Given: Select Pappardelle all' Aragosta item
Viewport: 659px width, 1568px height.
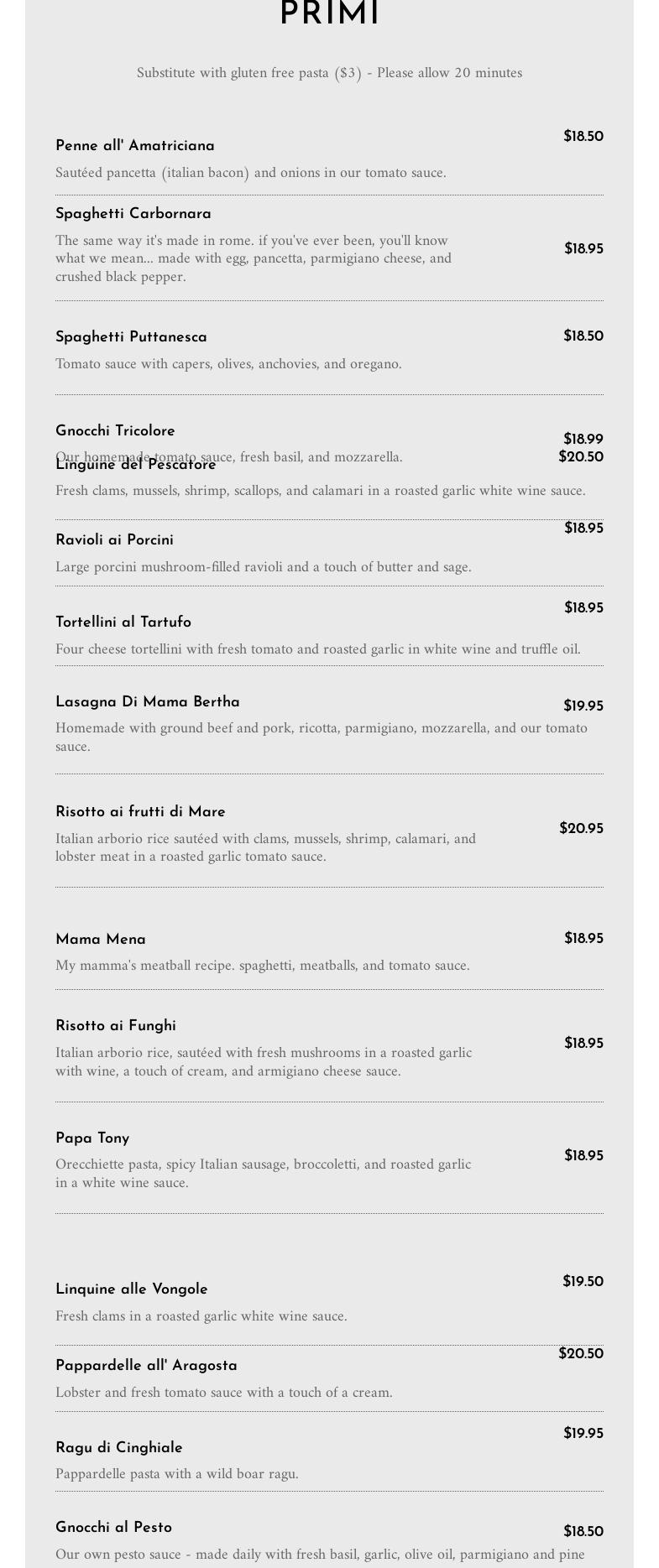Looking at the screenshot, I should 146,1366.
